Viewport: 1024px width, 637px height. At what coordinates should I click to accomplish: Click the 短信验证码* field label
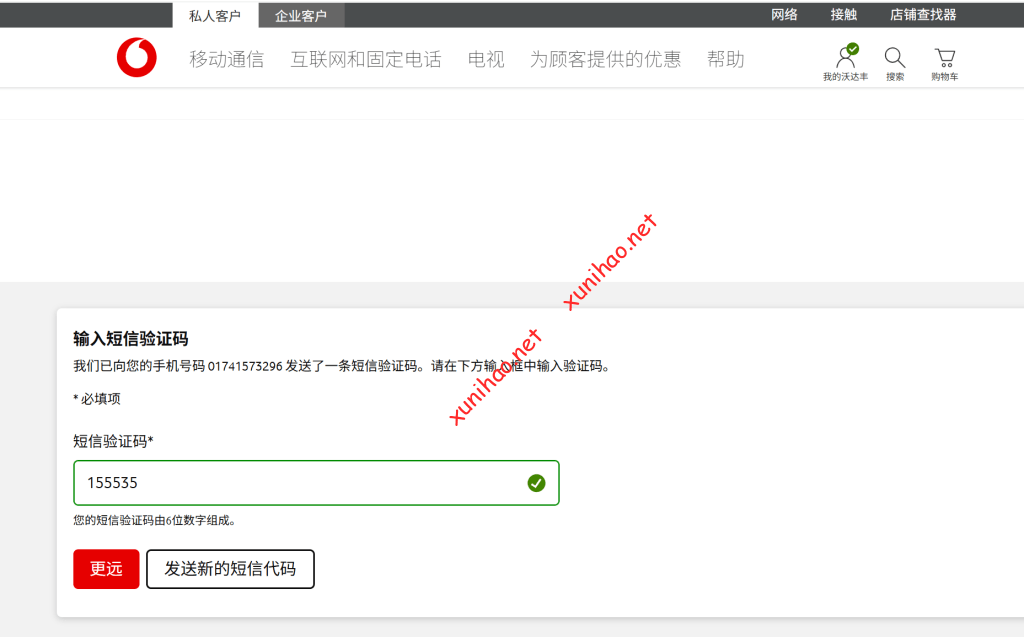tap(113, 441)
